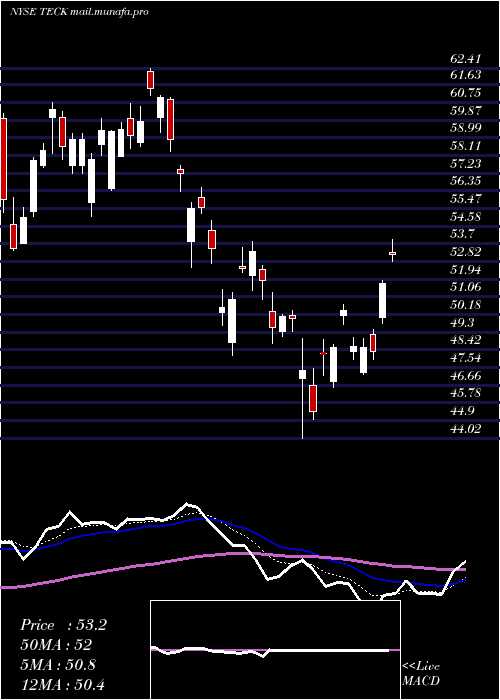The image size is (500, 700).
Task: Click the 60.75 price axis label
Action: tap(465, 93)
